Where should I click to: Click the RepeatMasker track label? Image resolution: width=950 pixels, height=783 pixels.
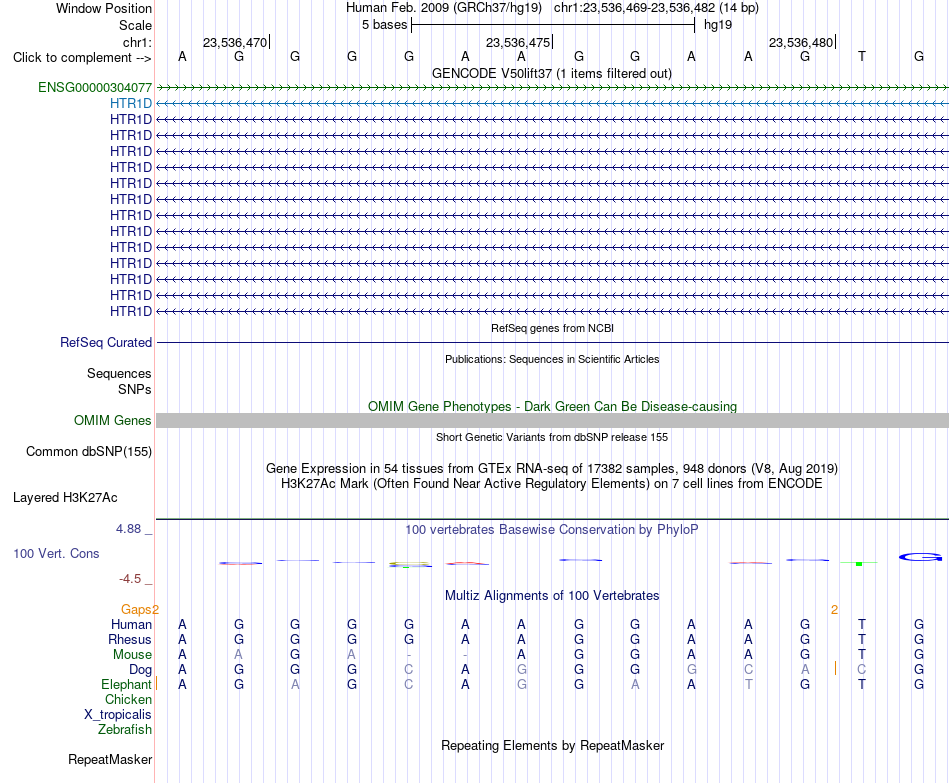pyautogui.click(x=110, y=759)
